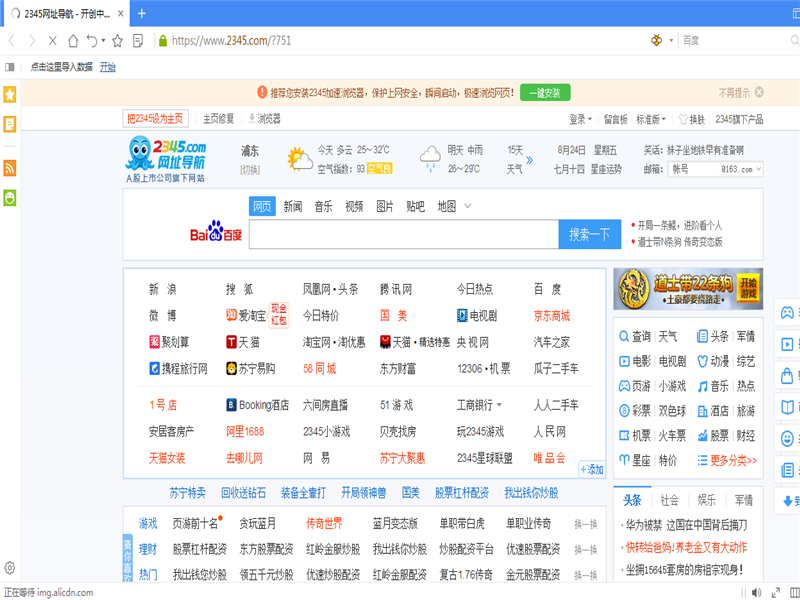The height and width of the screenshot is (600, 800).
Task: Click gamepad icon on right edge
Action: click(788, 312)
